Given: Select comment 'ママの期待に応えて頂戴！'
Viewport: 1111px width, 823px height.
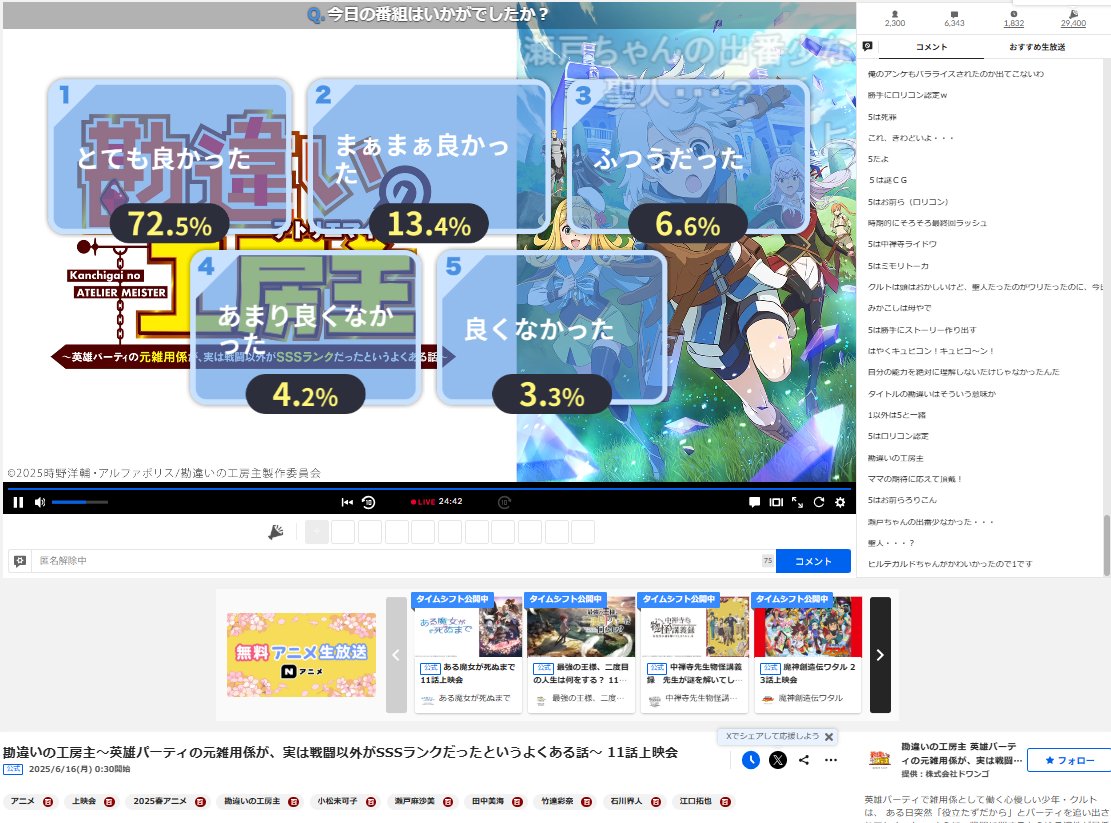Looking at the screenshot, I should [x=914, y=479].
